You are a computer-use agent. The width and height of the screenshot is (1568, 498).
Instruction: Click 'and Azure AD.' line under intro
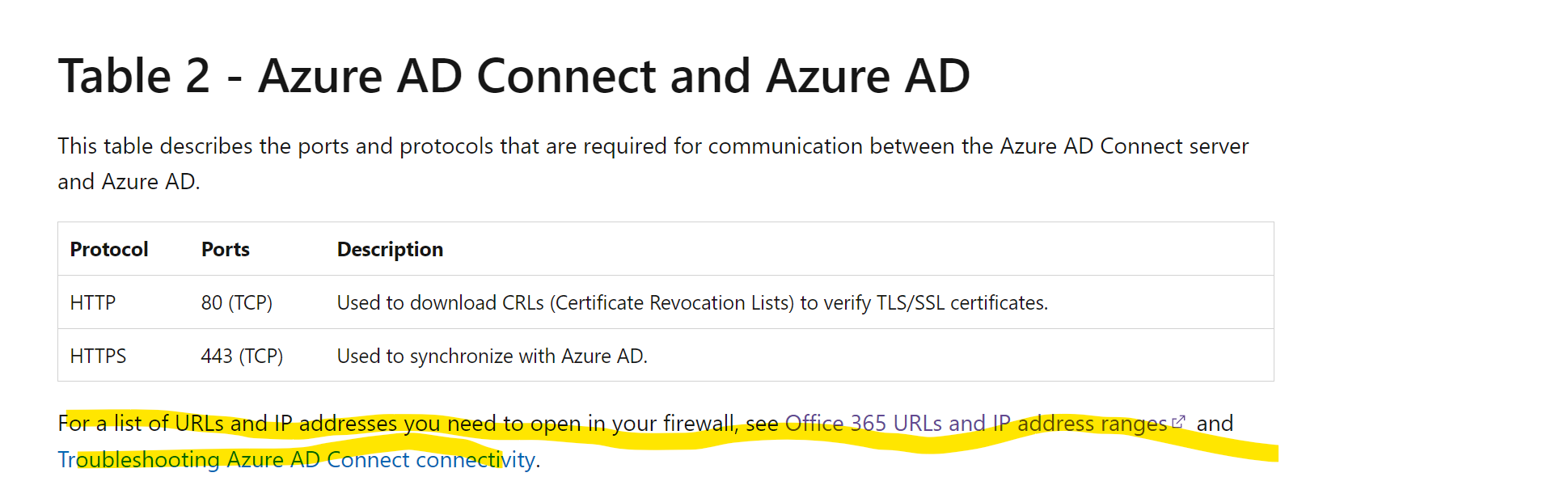pyautogui.click(x=129, y=182)
